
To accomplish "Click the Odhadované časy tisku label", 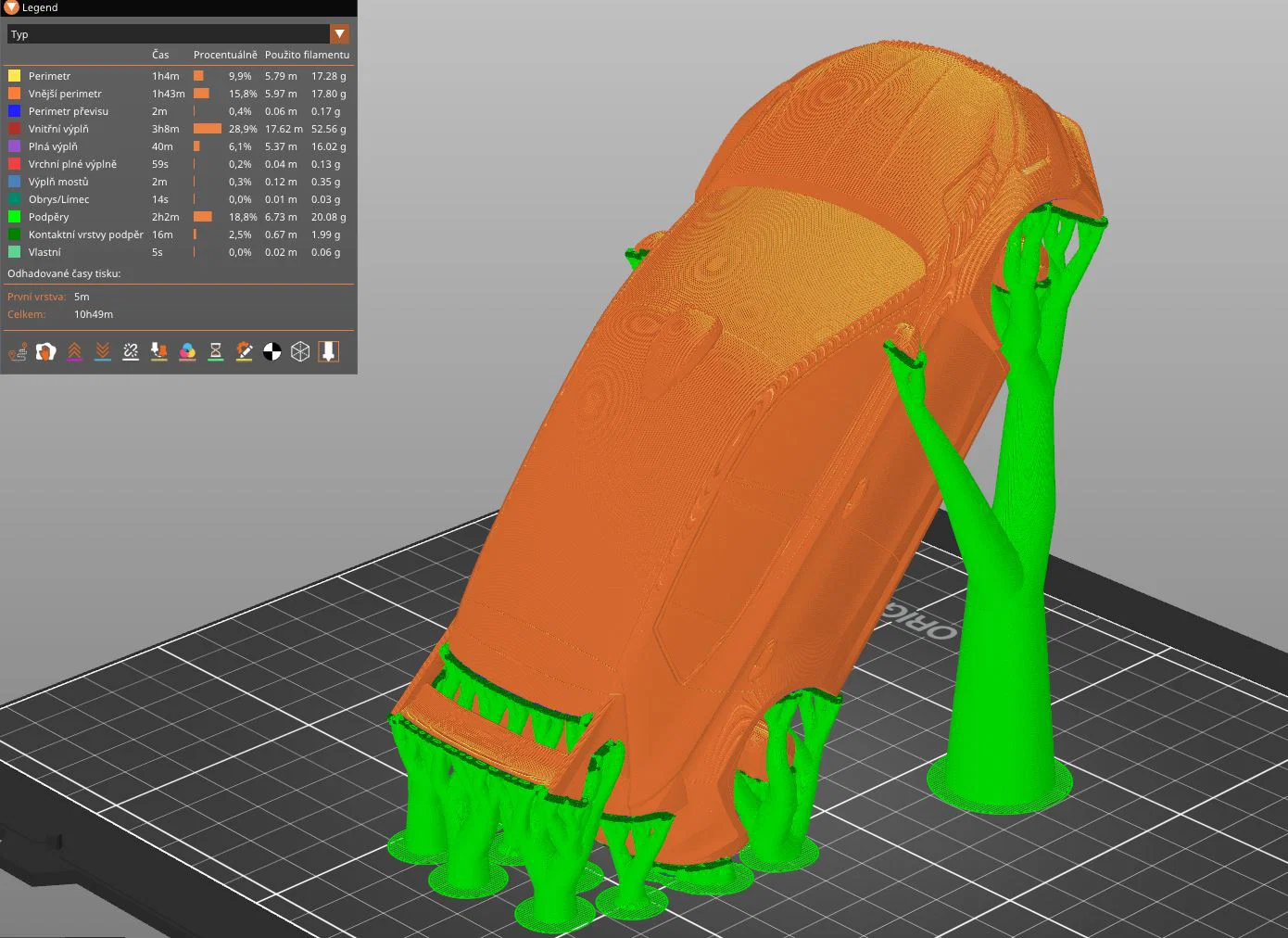I will click(64, 273).
